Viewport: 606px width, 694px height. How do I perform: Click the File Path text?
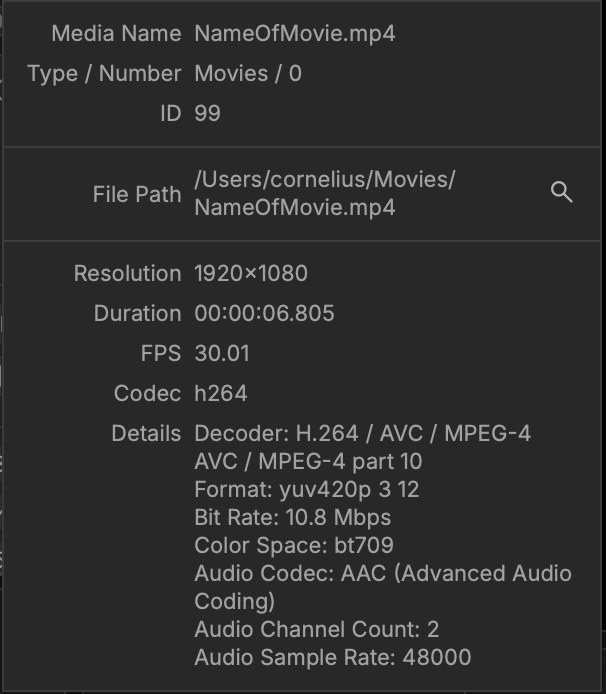[325, 193]
